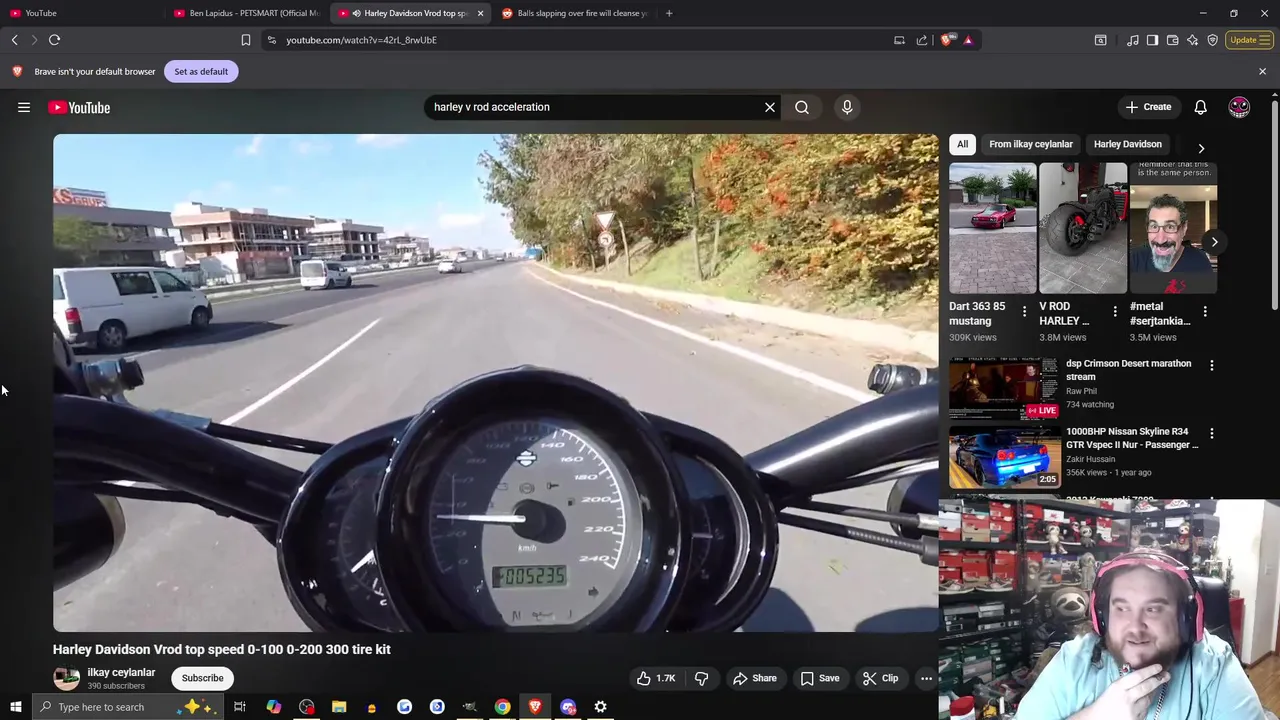Clear the search box with the X
The width and height of the screenshot is (1280, 720).
click(x=770, y=107)
